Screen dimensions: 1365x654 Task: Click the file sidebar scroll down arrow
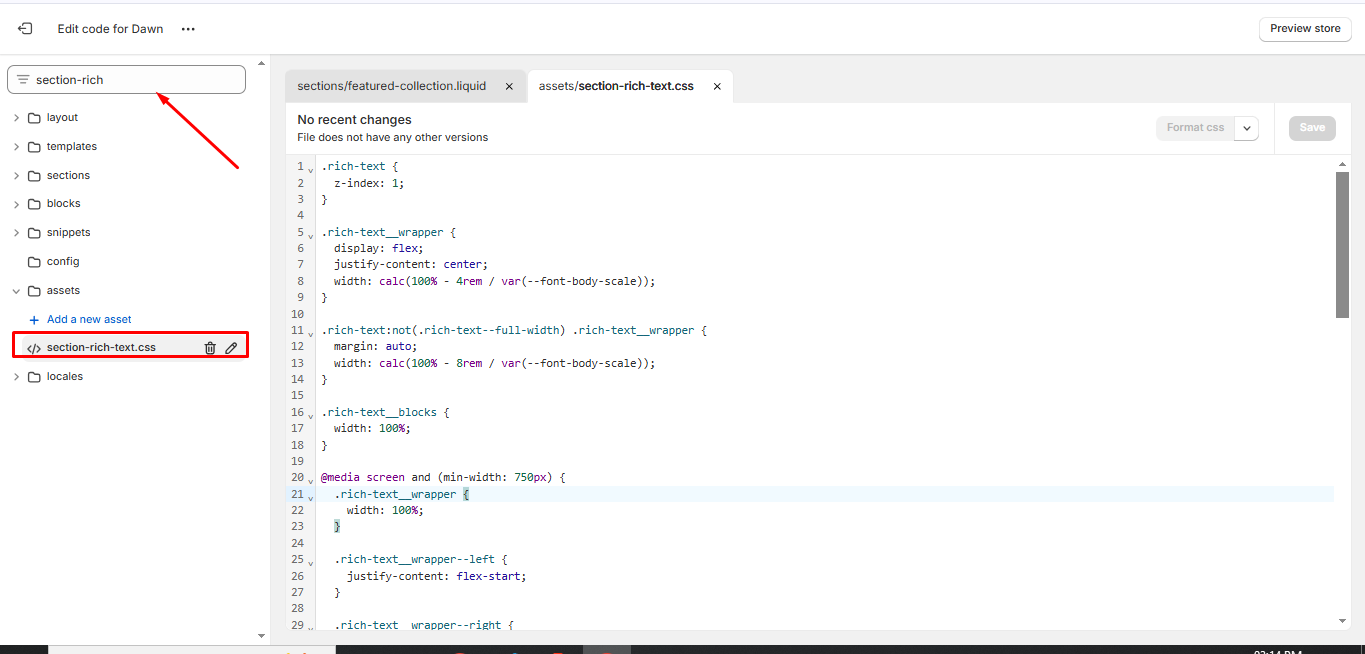pos(262,635)
